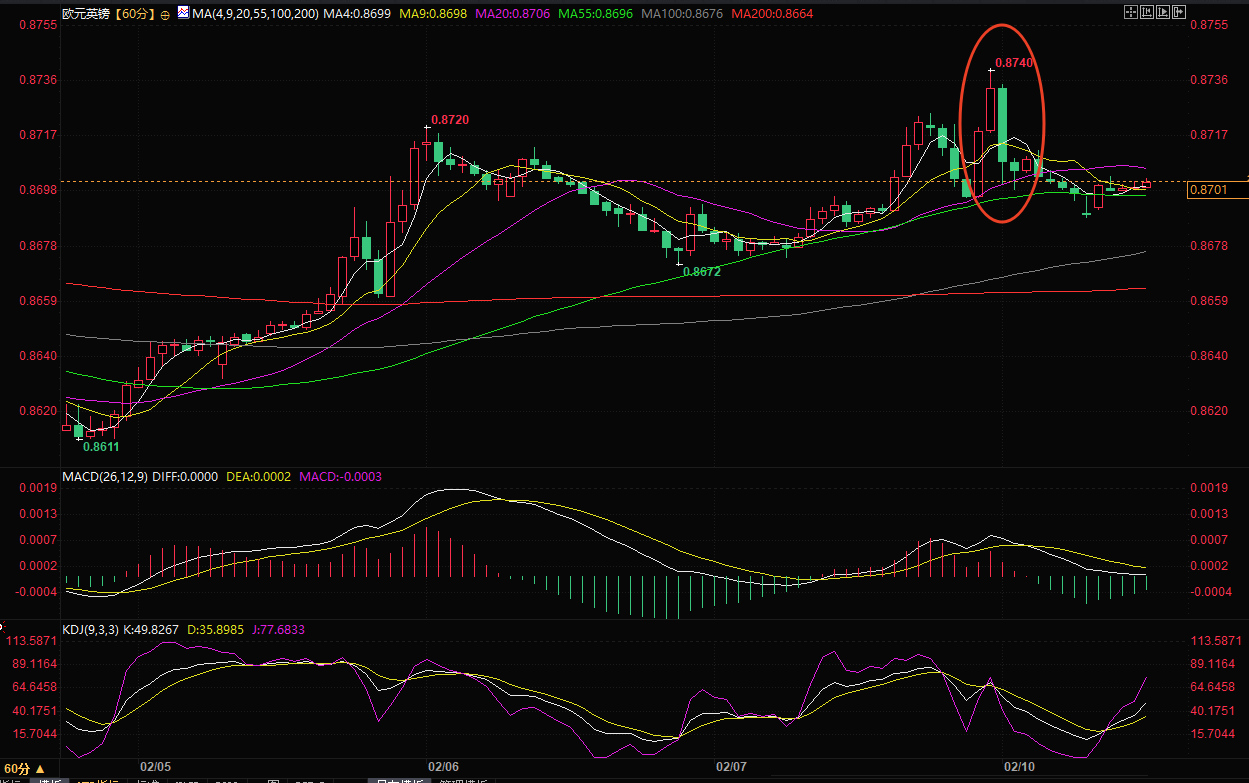Click the jump-to-start axis icon at top right
The image size is (1249, 783).
(x=1148, y=12)
